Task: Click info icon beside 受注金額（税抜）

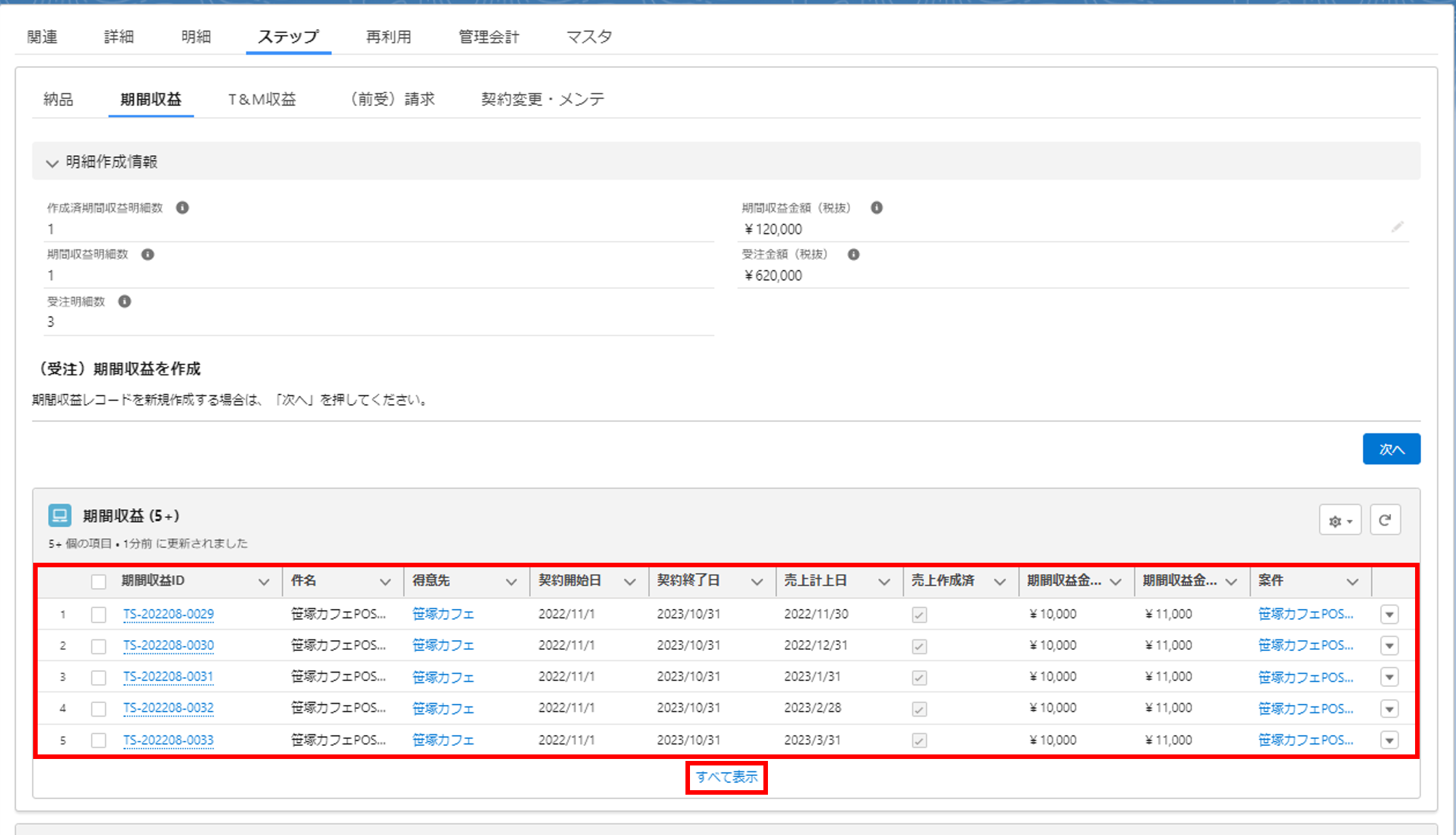Action: (854, 255)
